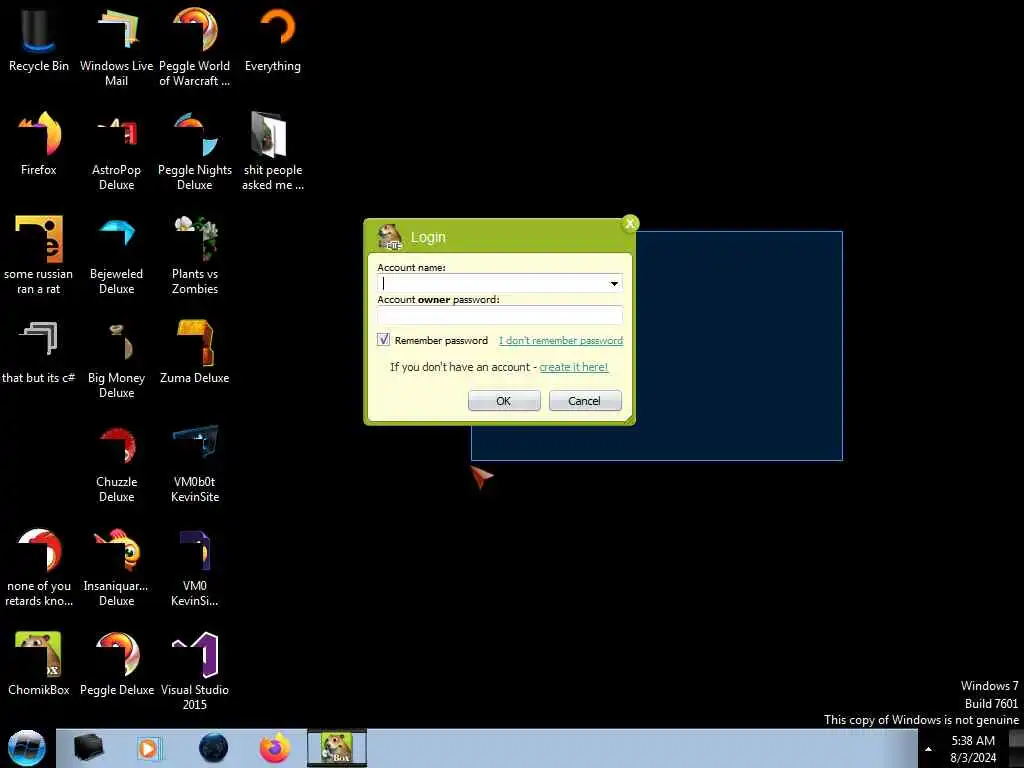Show hidden system tray icons

click(x=928, y=749)
